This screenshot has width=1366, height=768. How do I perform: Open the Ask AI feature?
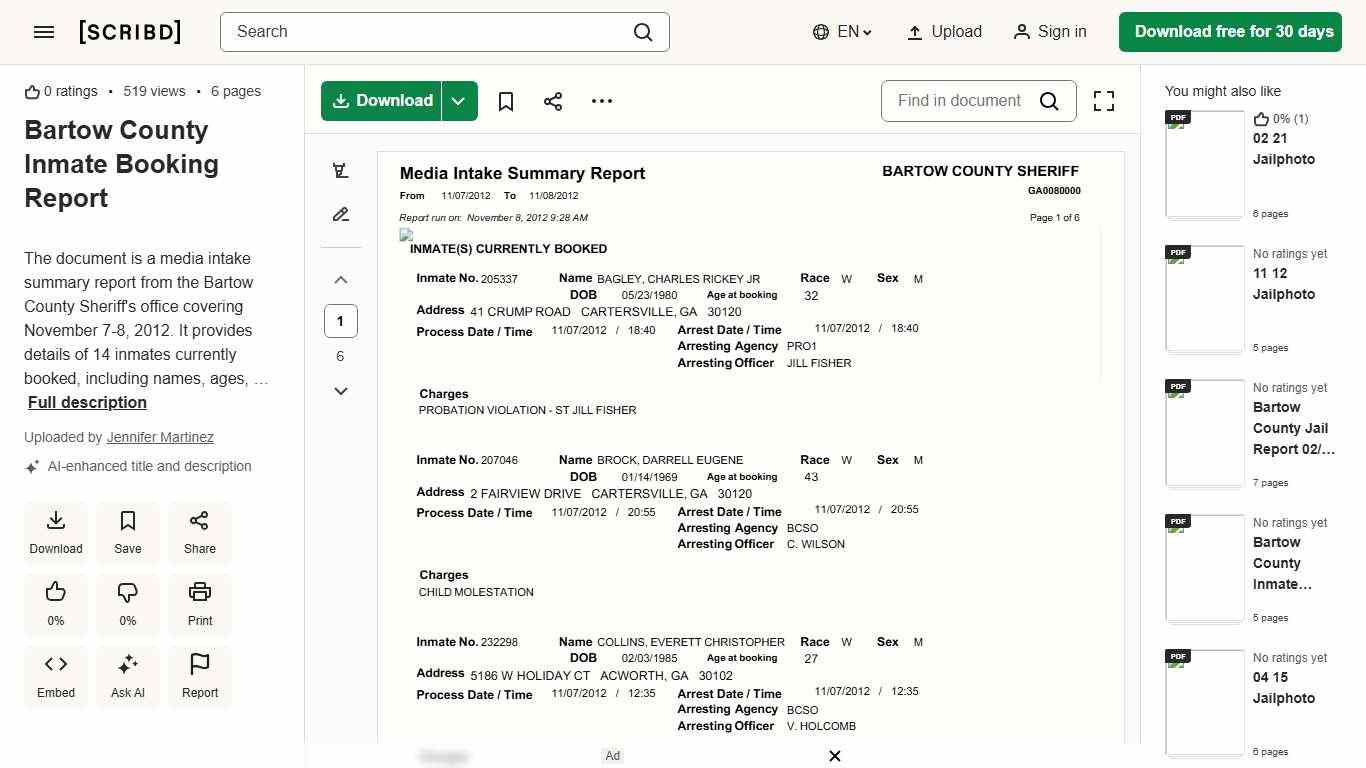[127, 676]
